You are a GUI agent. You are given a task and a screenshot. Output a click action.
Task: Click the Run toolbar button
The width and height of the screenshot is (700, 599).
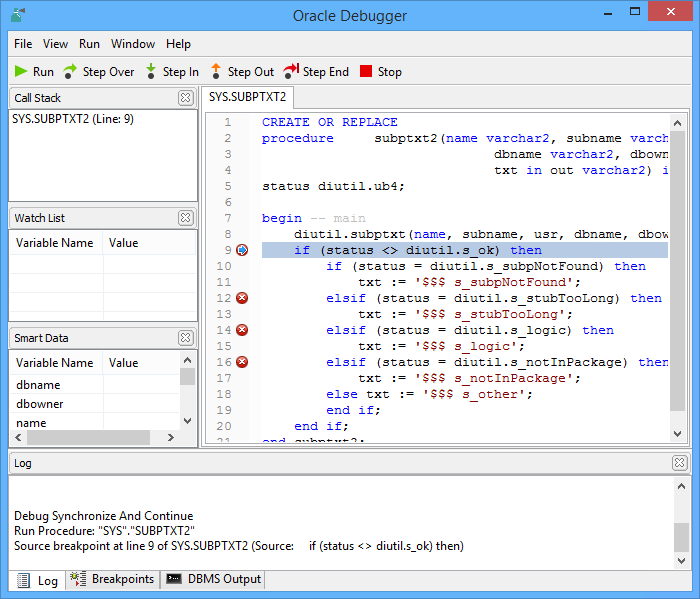click(x=34, y=71)
